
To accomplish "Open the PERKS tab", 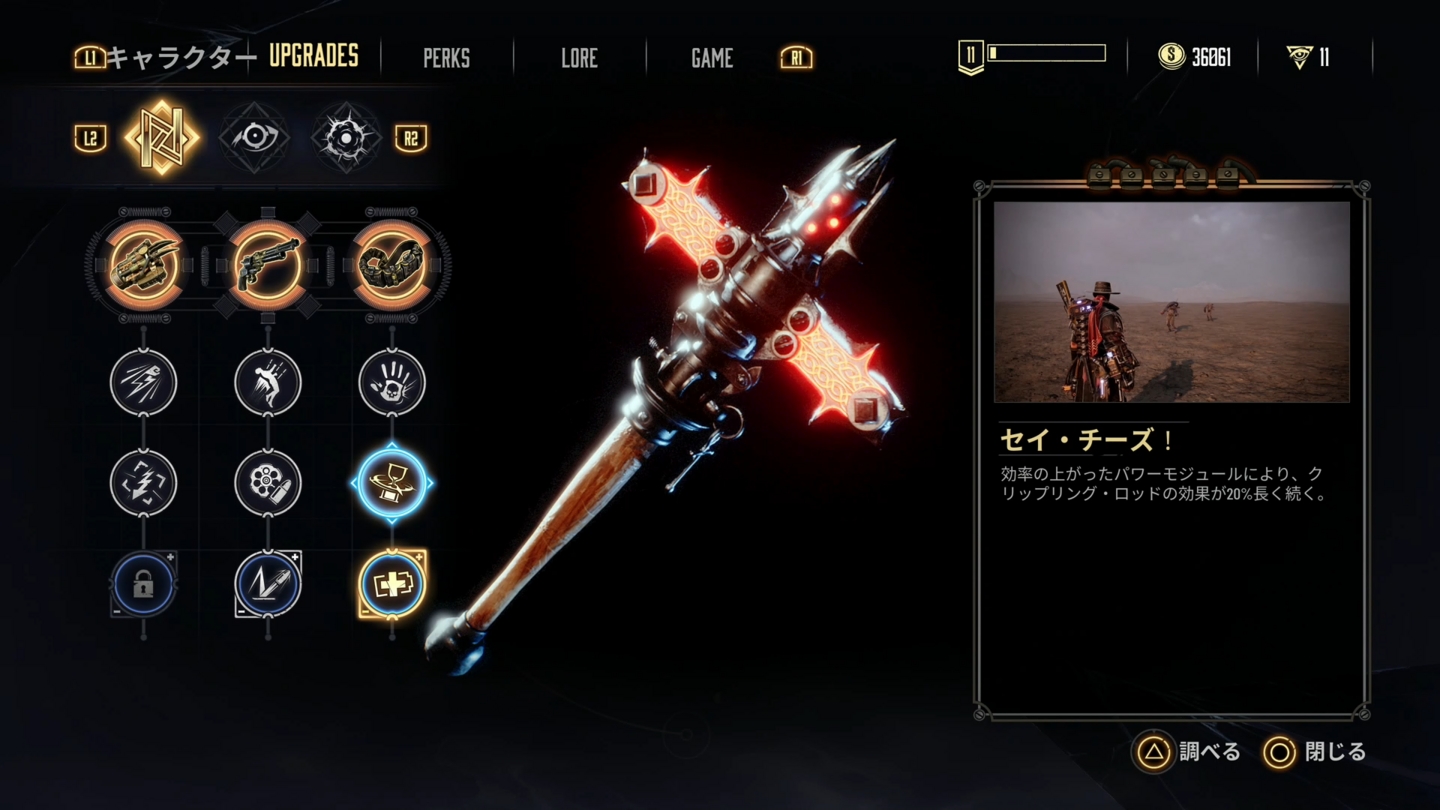I will (446, 58).
